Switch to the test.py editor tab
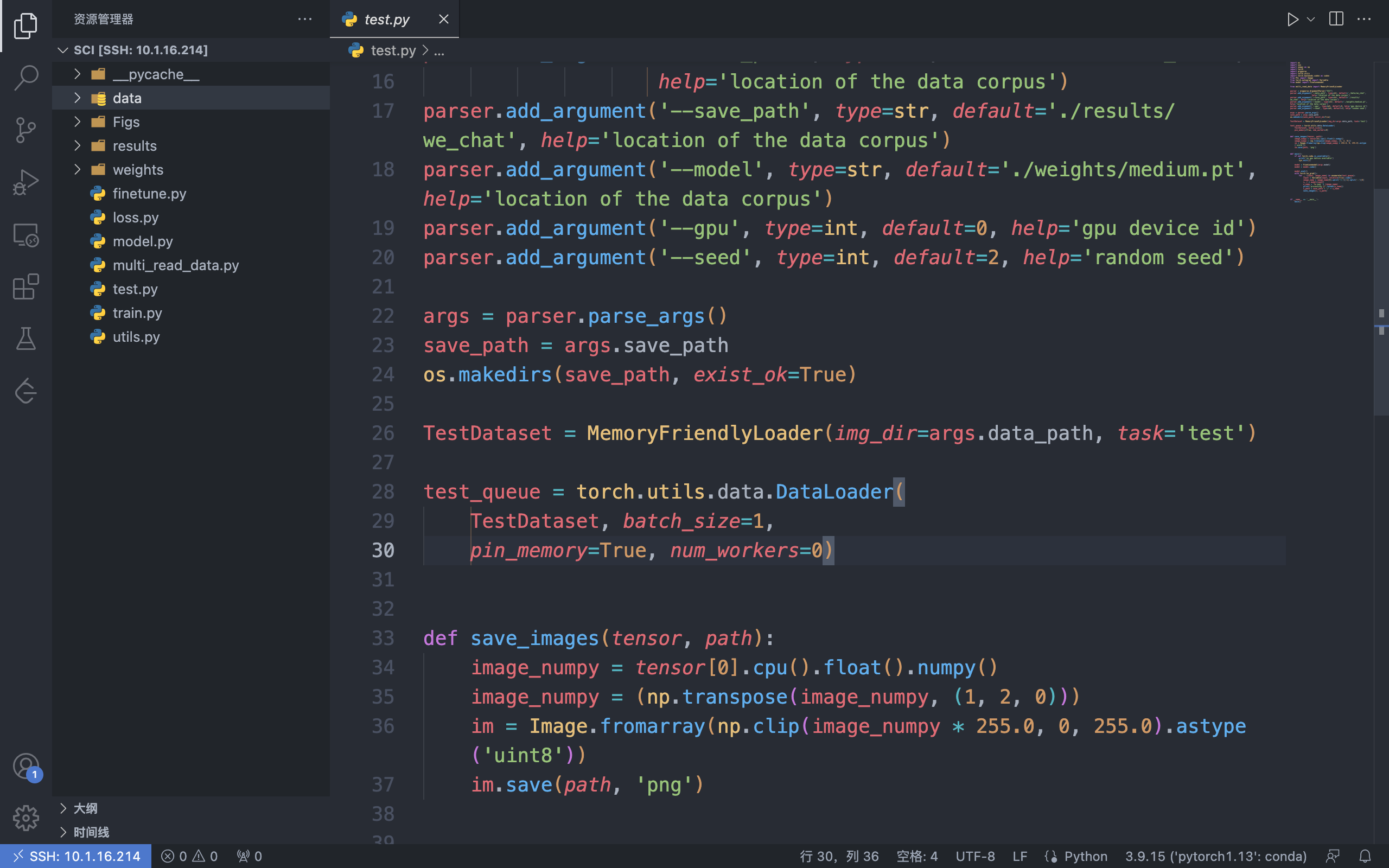 coord(386,19)
